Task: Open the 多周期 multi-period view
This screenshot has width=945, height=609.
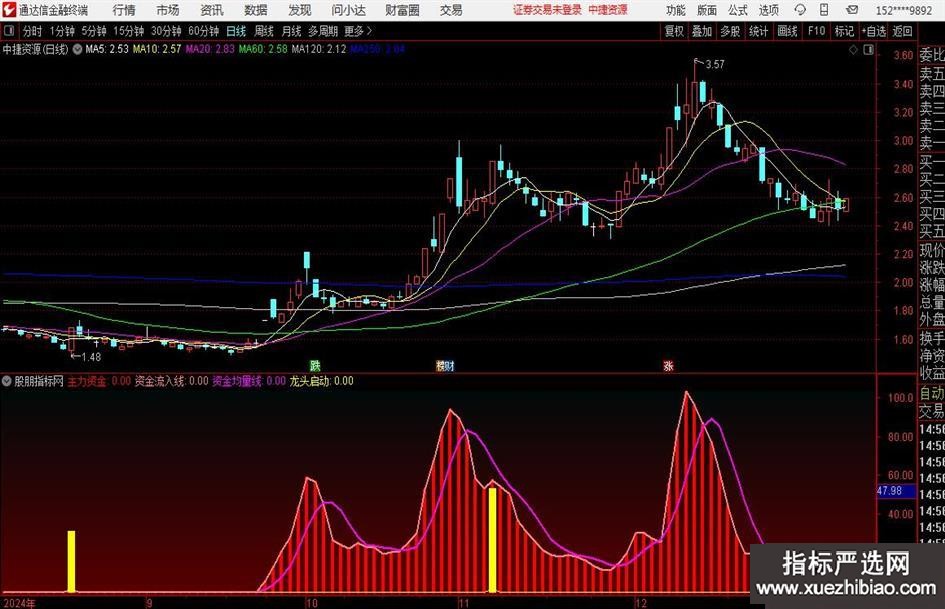Action: pos(323,31)
